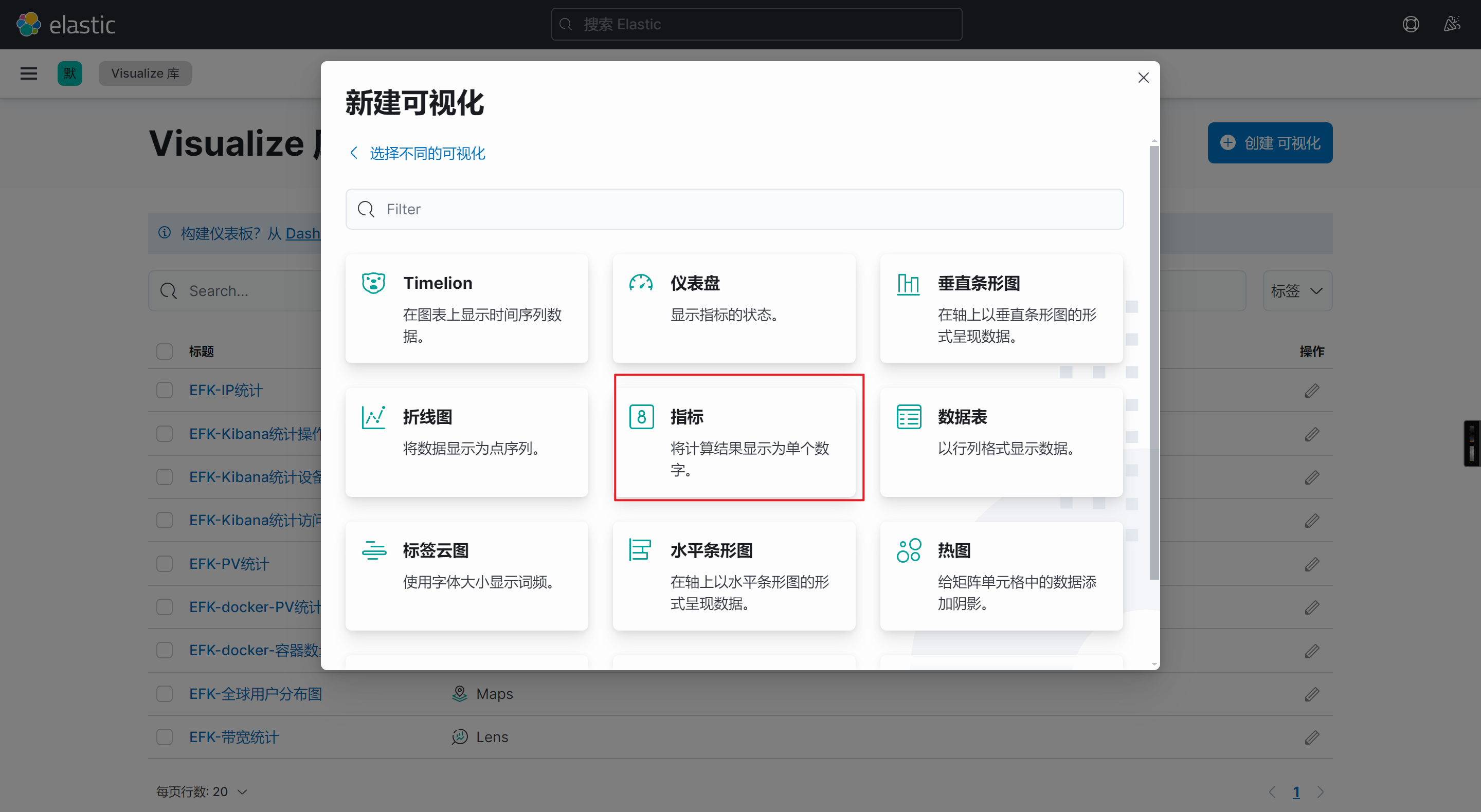This screenshot has height=812, width=1481.
Task: Open page 1 in pagination
Action: pos(1296,792)
